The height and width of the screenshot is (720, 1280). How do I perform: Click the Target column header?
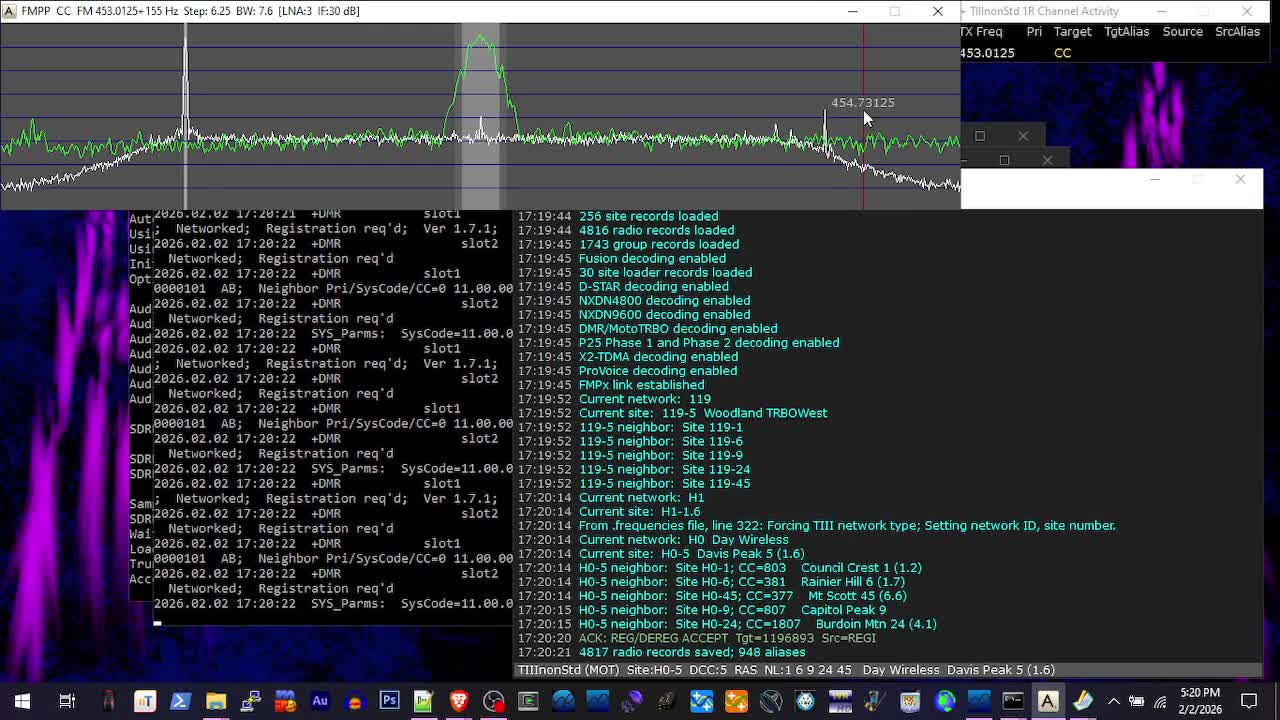[x=1072, y=32]
